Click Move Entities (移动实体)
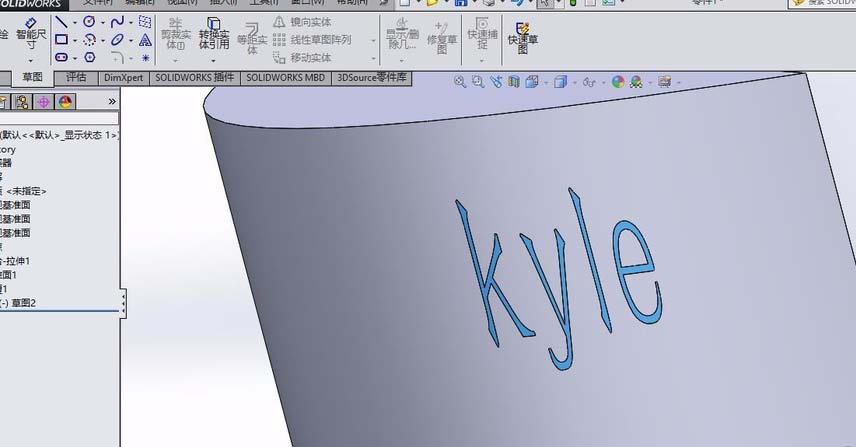 (302, 57)
